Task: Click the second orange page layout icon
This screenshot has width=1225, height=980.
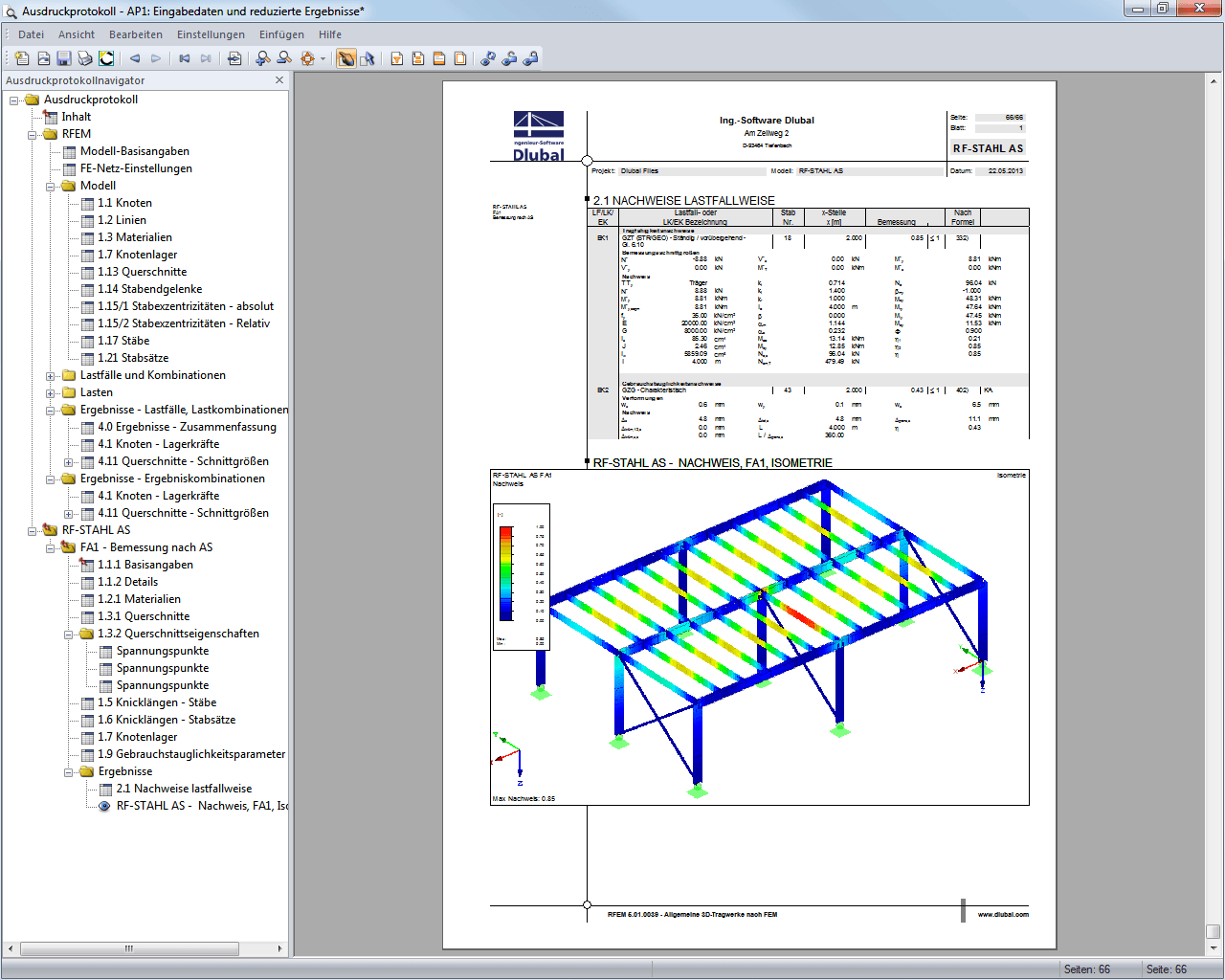Action: point(418,58)
